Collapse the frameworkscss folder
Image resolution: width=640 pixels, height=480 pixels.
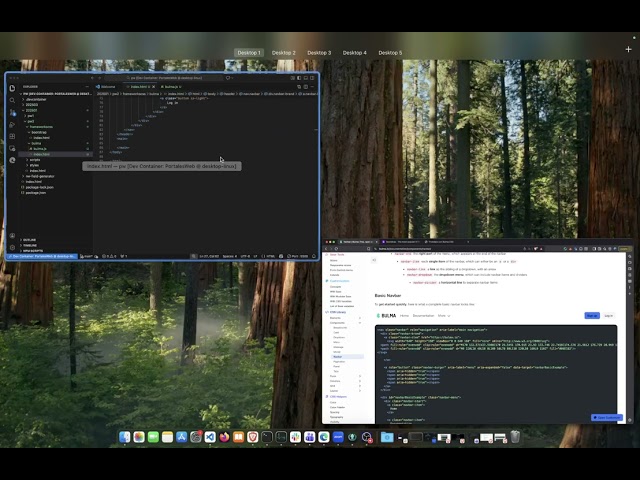tap(41, 127)
